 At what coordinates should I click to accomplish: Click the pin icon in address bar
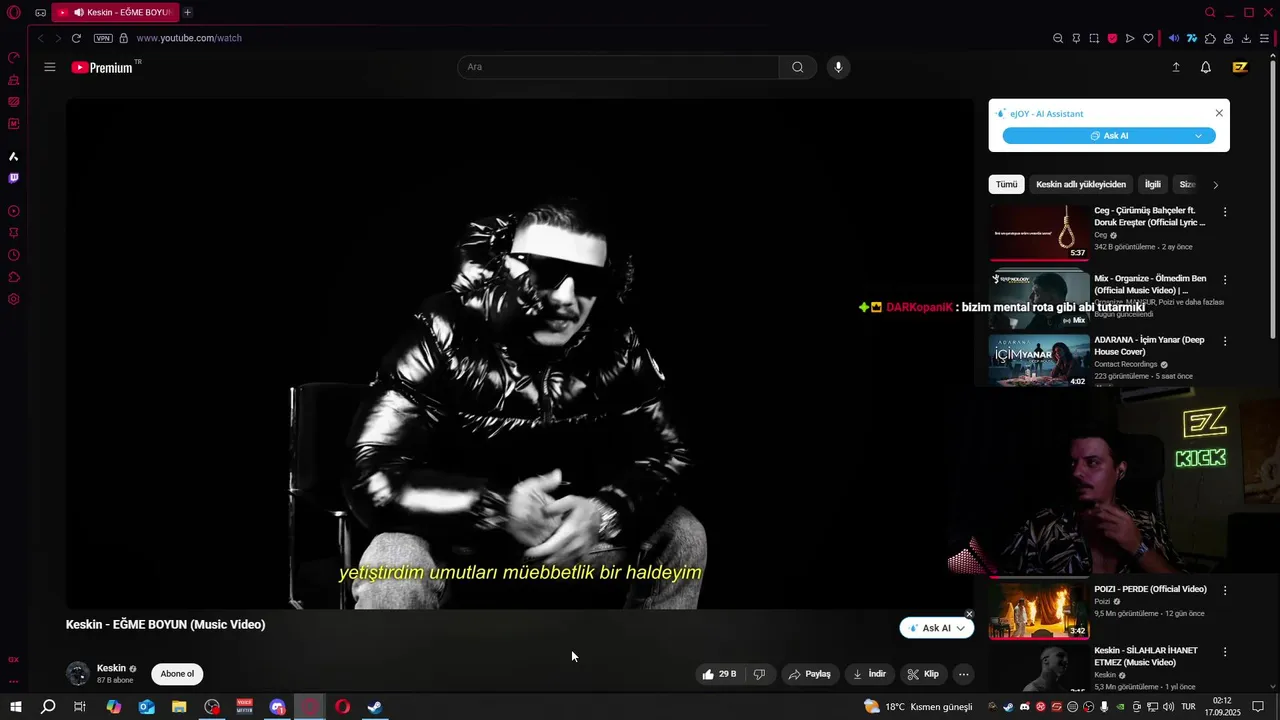tap(1076, 38)
